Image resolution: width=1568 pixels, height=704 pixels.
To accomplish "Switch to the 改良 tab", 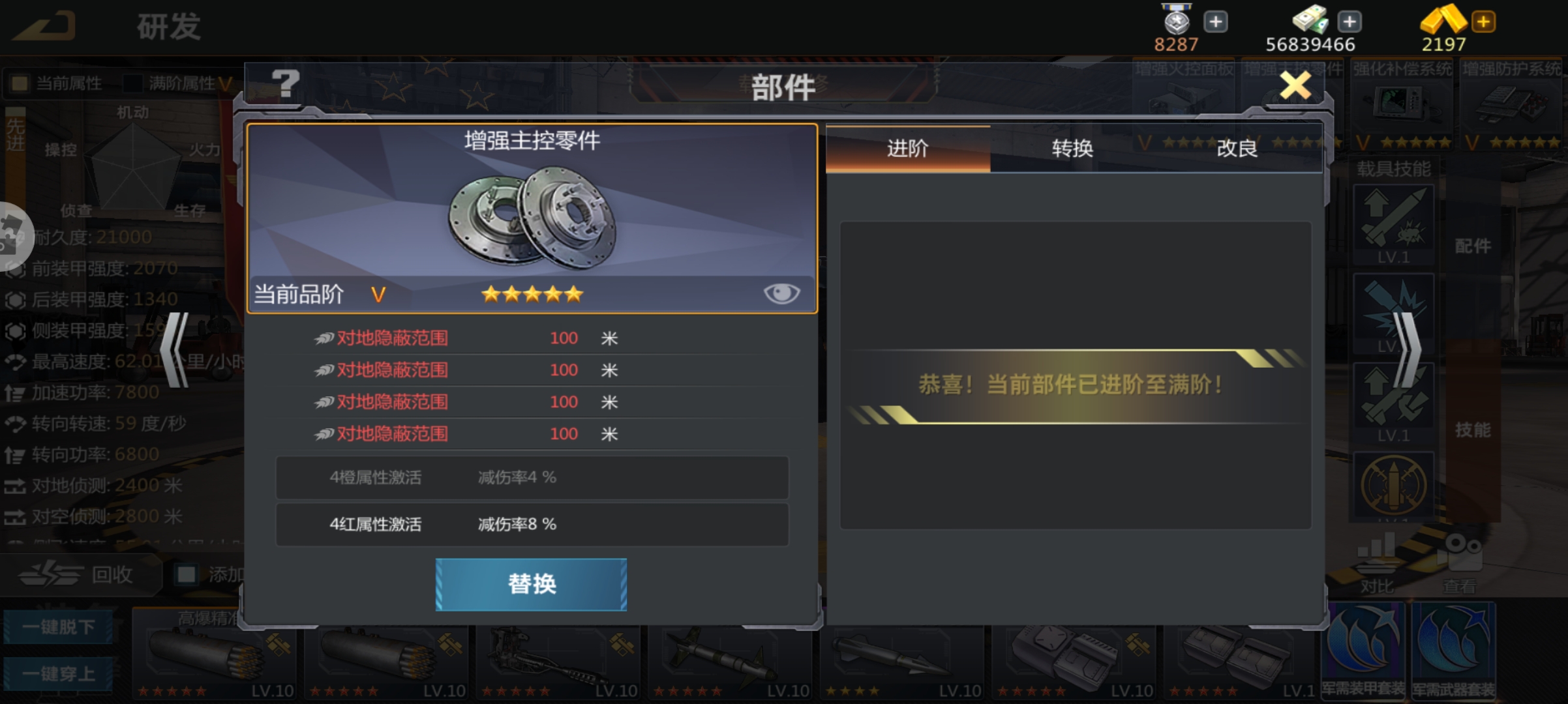I will click(x=1237, y=149).
